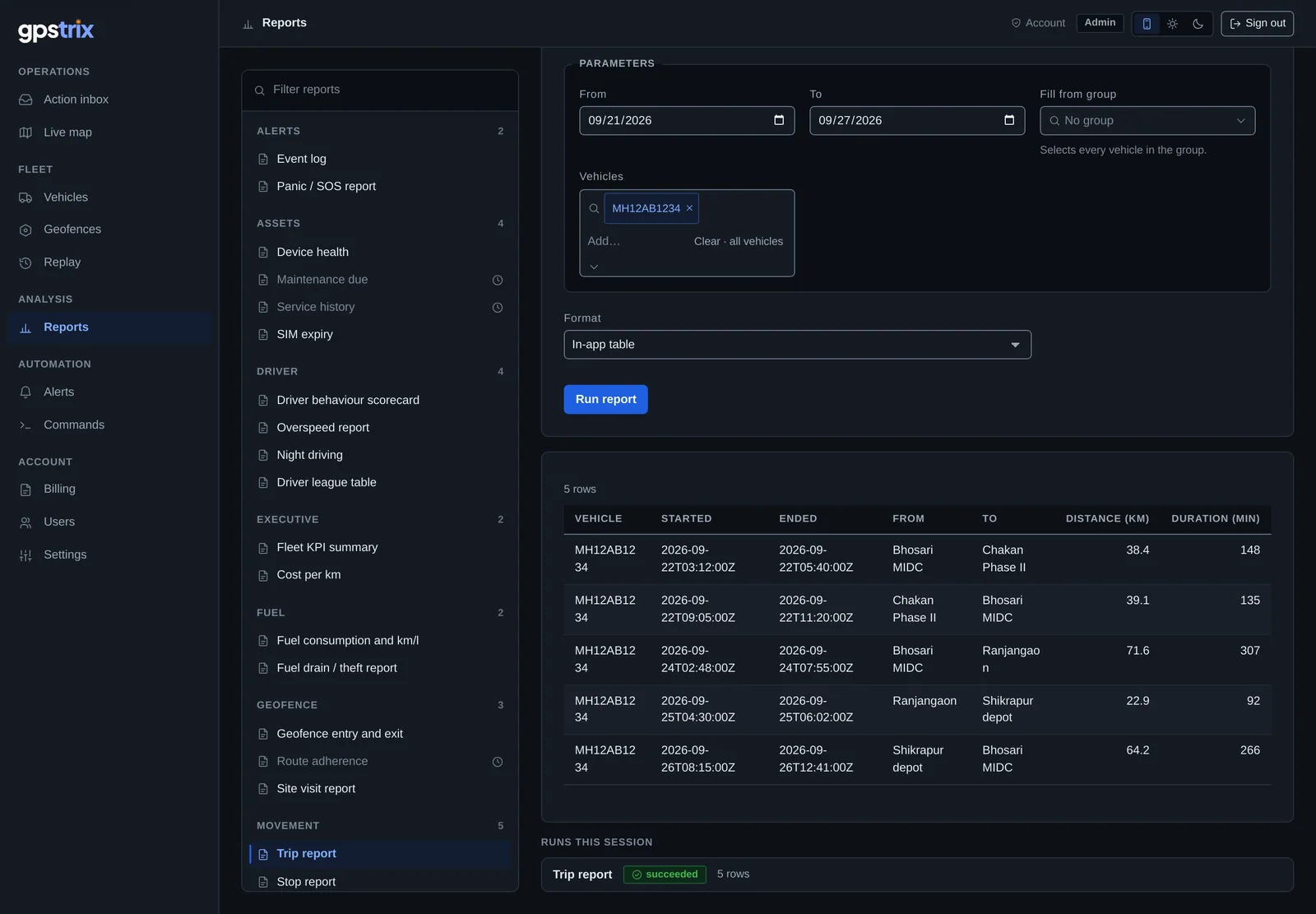Click the Users icon
1316x914 pixels.
click(25, 522)
